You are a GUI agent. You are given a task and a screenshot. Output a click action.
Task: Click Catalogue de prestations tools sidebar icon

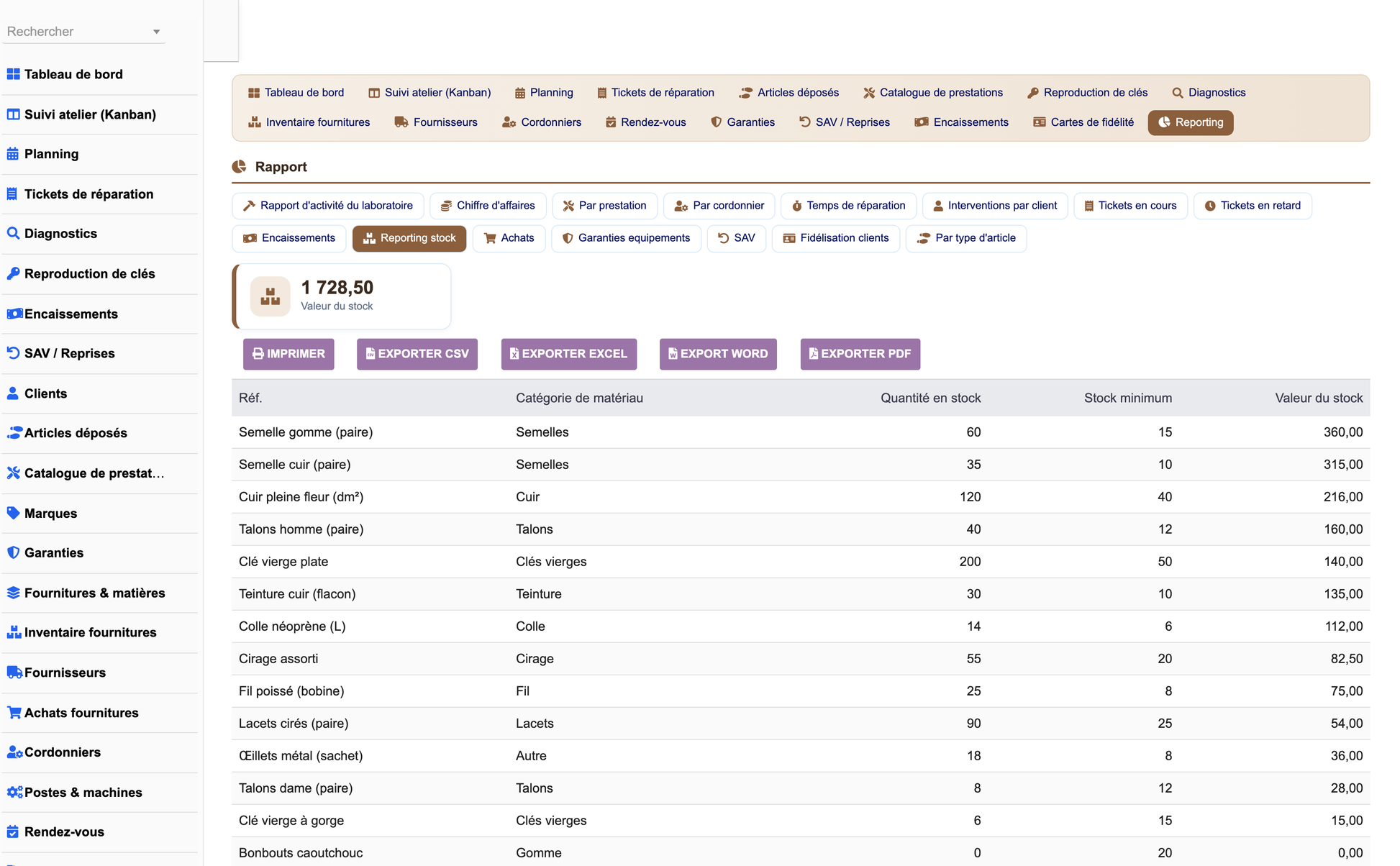(x=13, y=473)
